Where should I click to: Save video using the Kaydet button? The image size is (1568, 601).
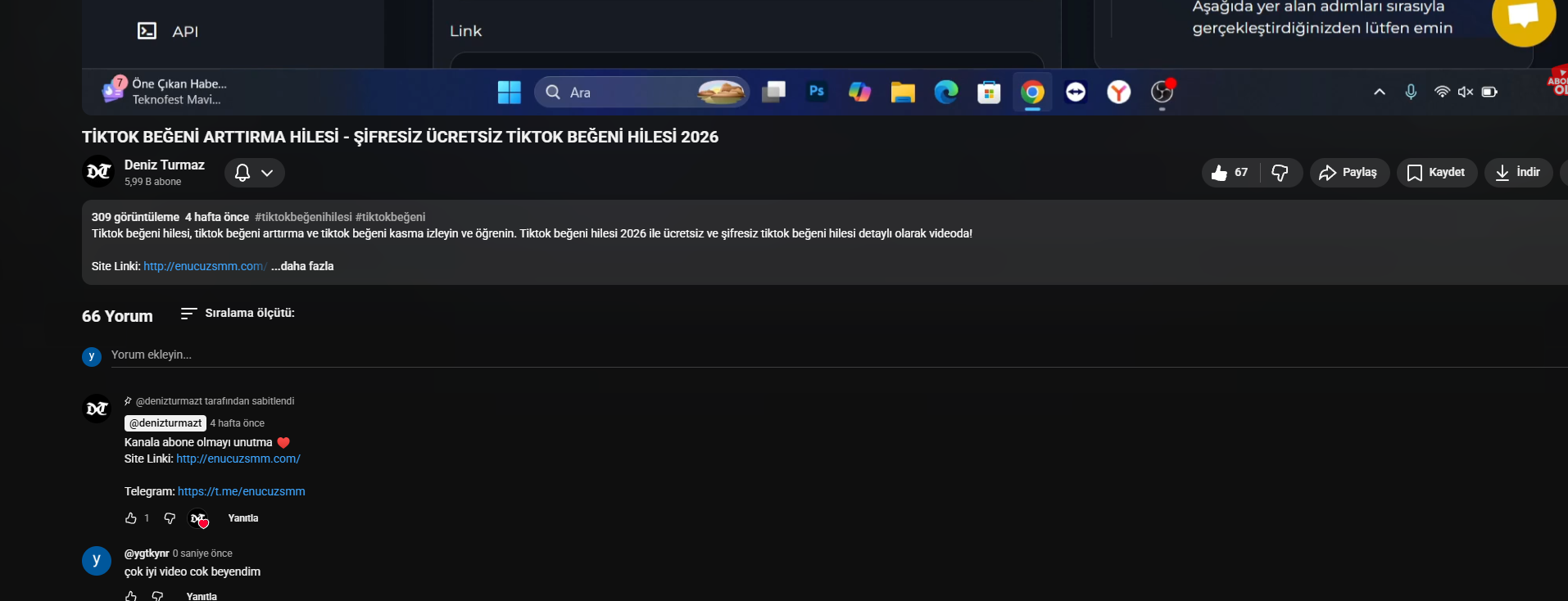1437,173
